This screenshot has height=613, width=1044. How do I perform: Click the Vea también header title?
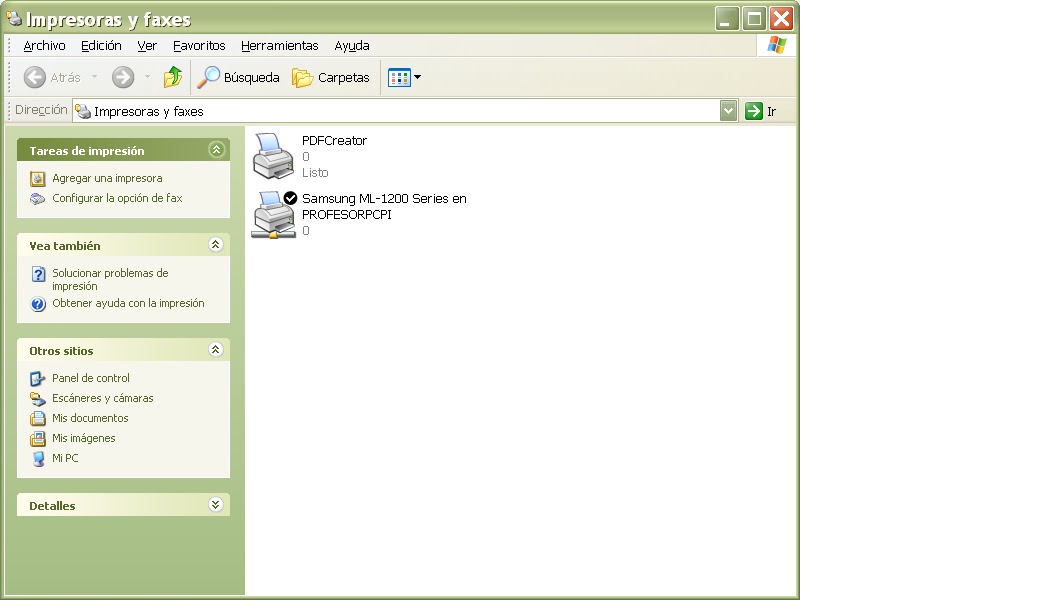coord(65,246)
